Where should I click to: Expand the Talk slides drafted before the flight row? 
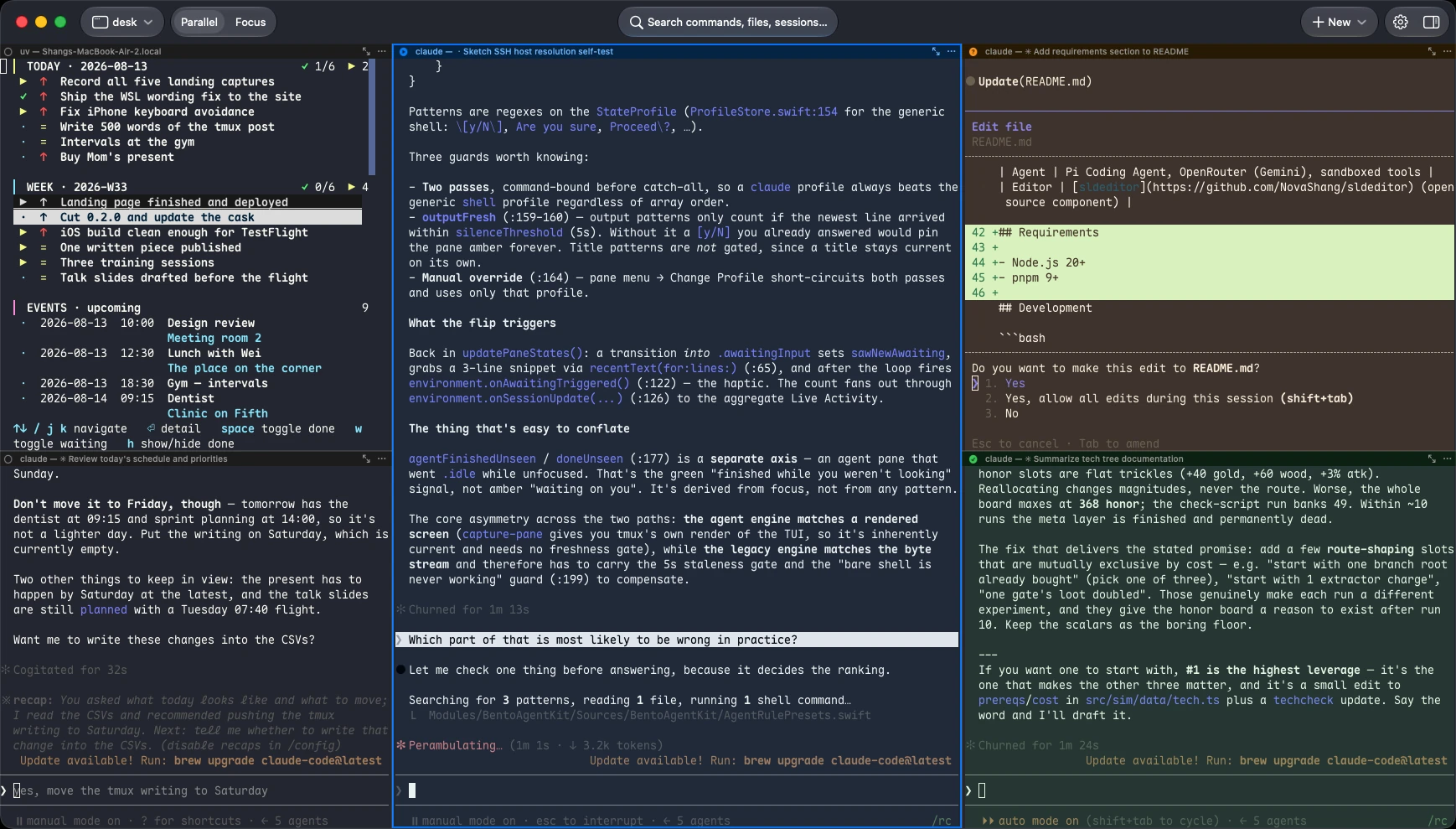tap(23, 277)
